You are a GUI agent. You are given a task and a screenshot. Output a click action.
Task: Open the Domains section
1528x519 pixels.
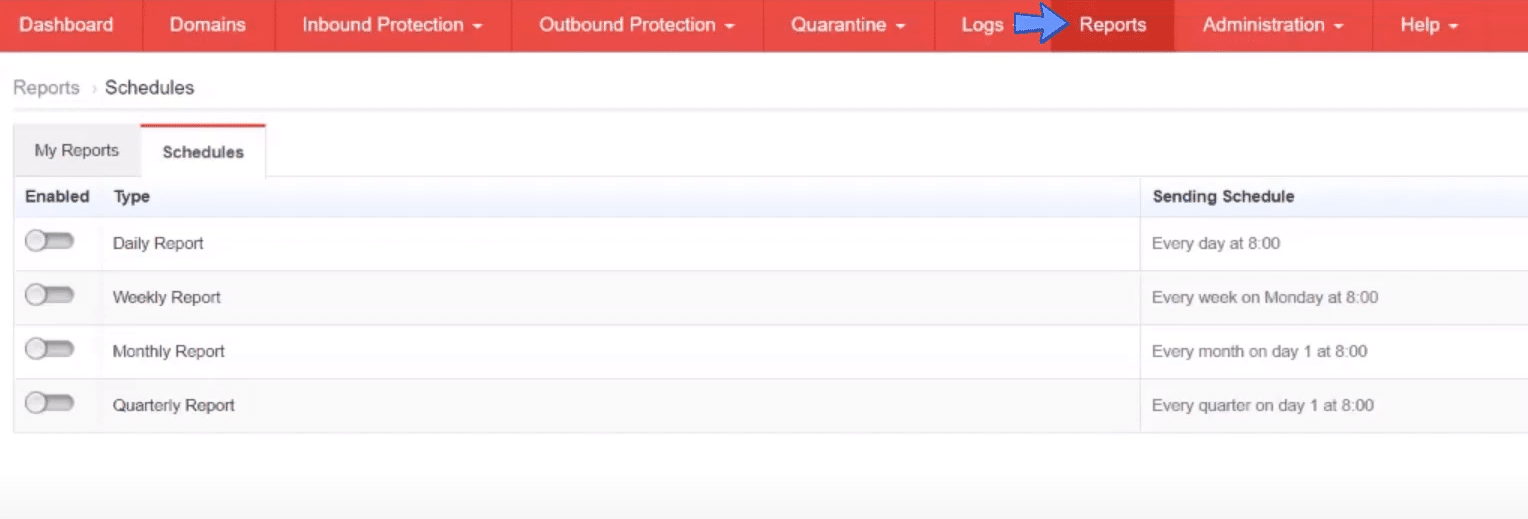point(208,25)
